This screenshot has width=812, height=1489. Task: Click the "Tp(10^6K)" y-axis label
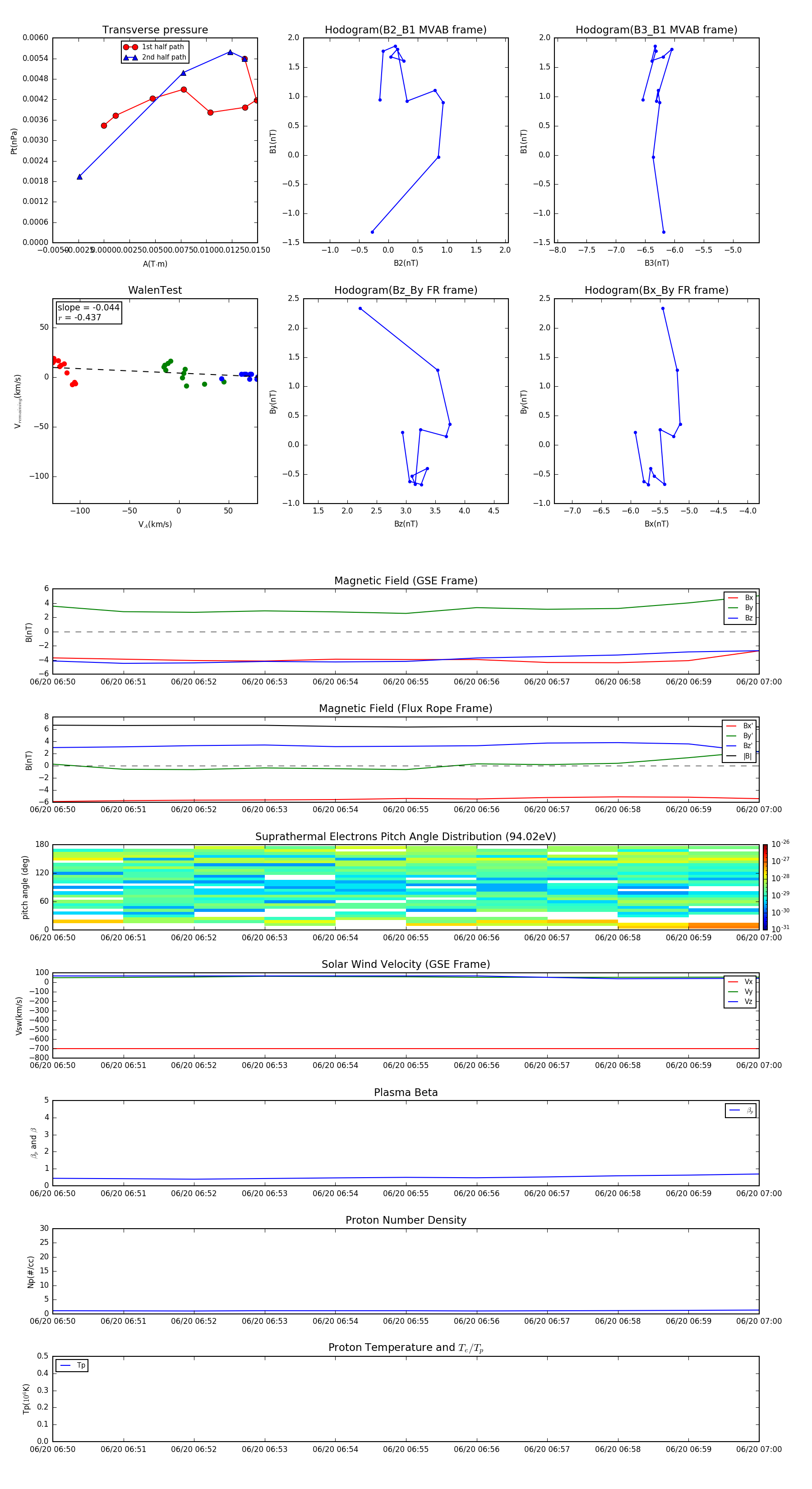(x=26, y=1399)
